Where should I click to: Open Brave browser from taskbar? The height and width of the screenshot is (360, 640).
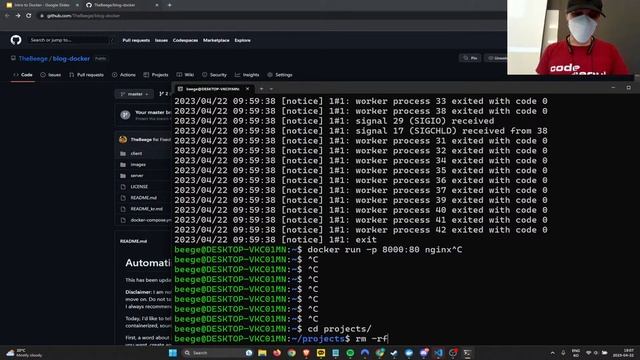click(306, 353)
